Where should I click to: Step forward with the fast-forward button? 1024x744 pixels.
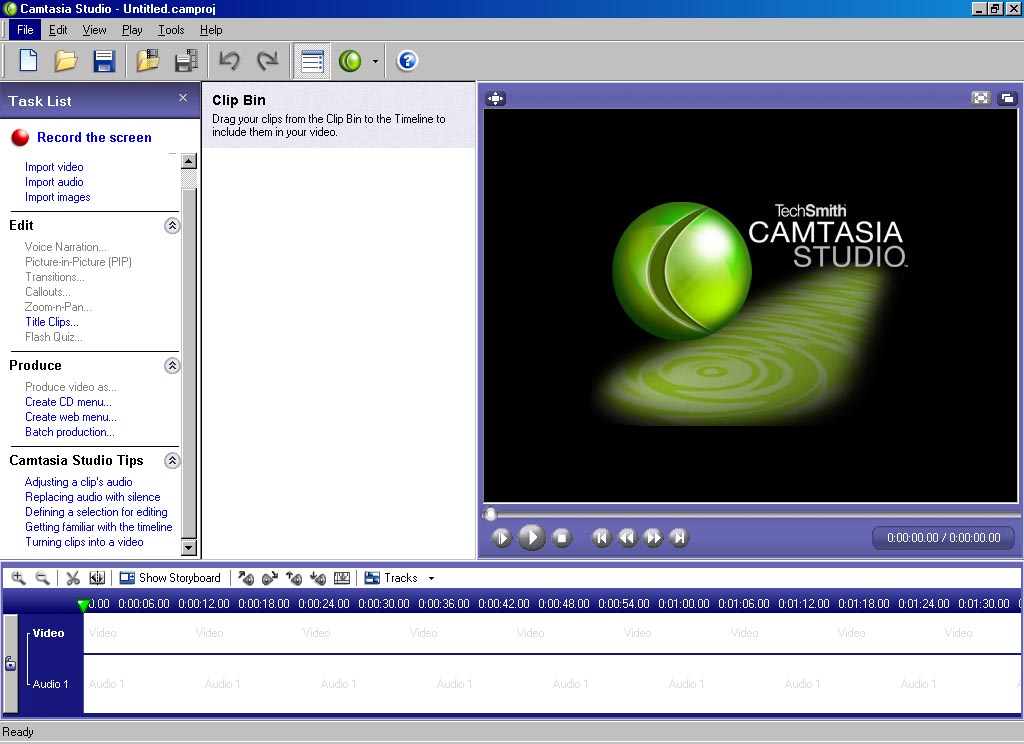(653, 538)
